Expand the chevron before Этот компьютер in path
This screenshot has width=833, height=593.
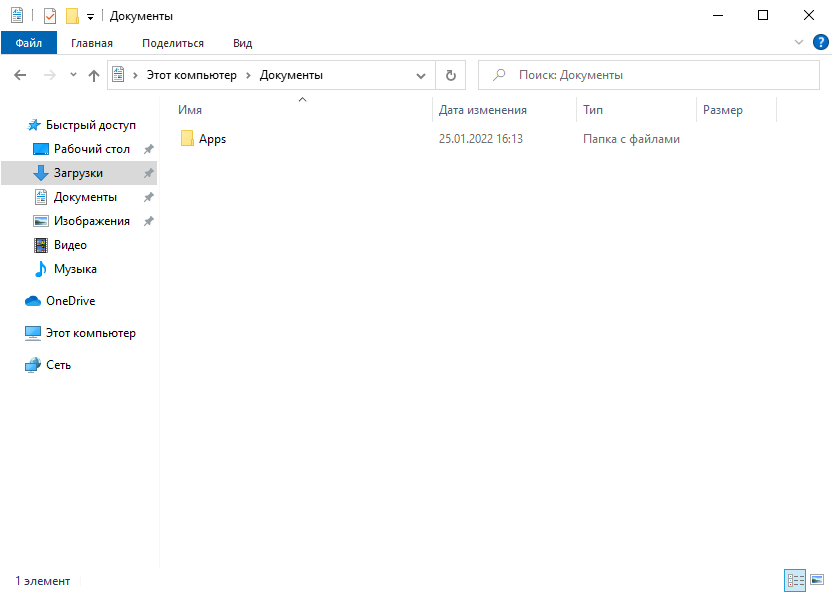[x=135, y=75]
